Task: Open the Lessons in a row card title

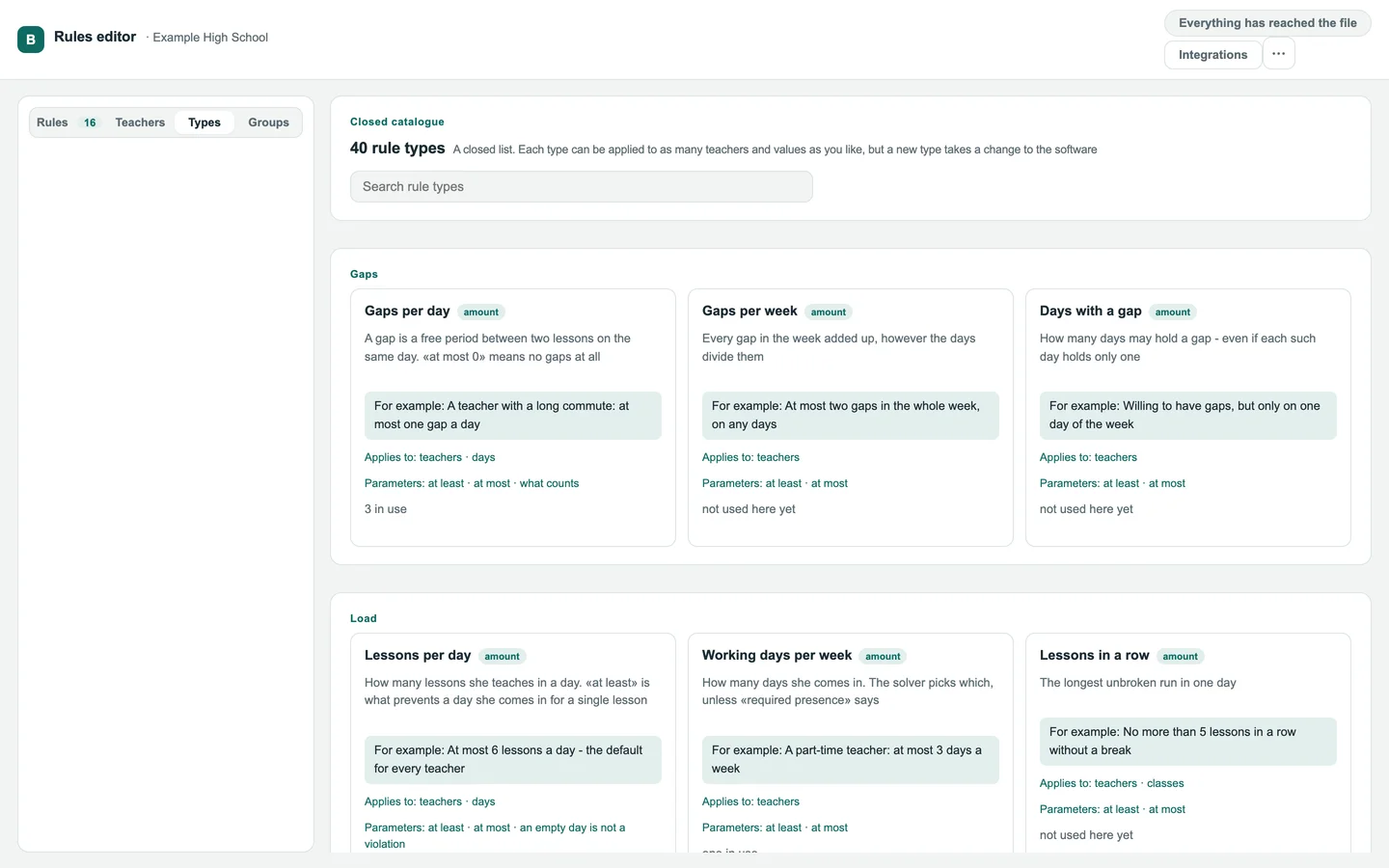Action: 1095,655
